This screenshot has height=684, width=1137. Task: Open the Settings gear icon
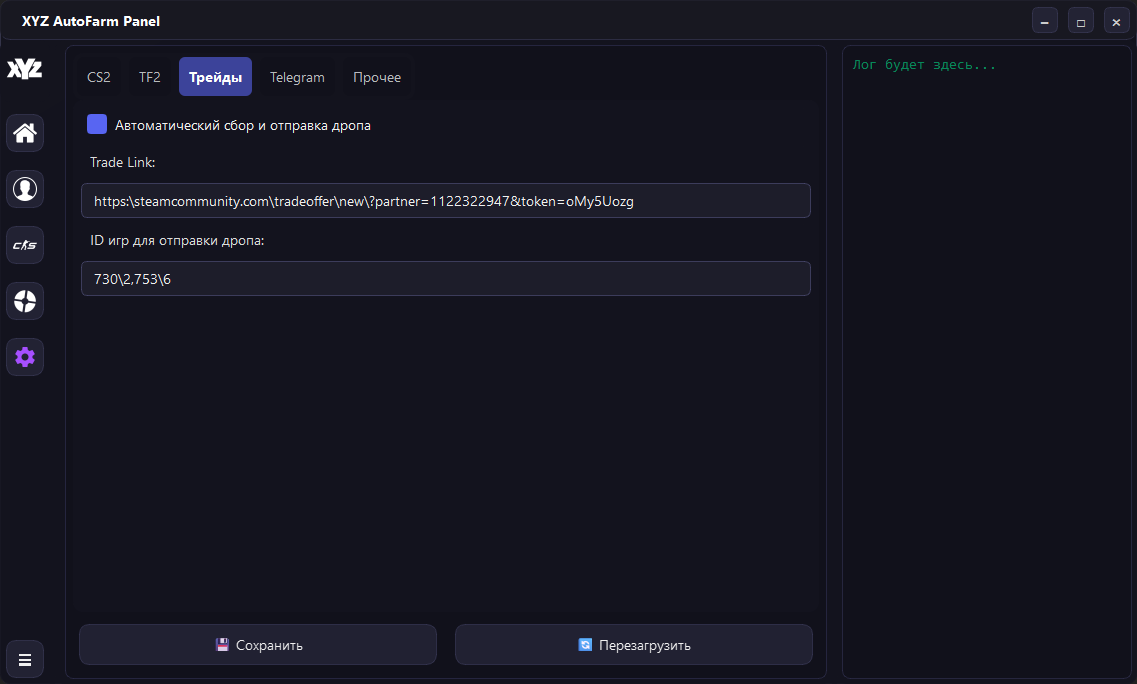click(x=25, y=357)
